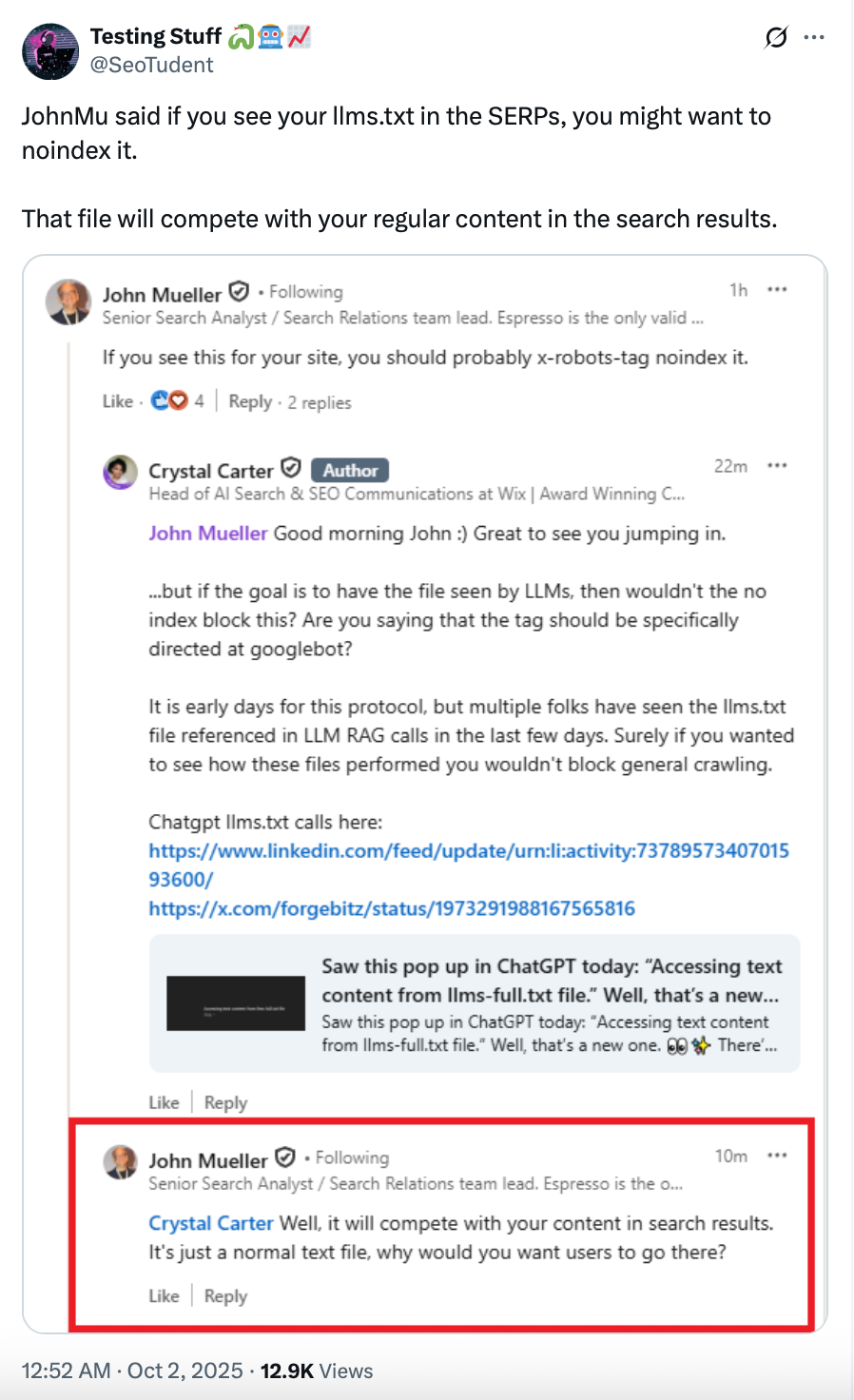854x1400 pixels.
Task: Open Testing Stuff profile avatar
Action: tap(50, 51)
